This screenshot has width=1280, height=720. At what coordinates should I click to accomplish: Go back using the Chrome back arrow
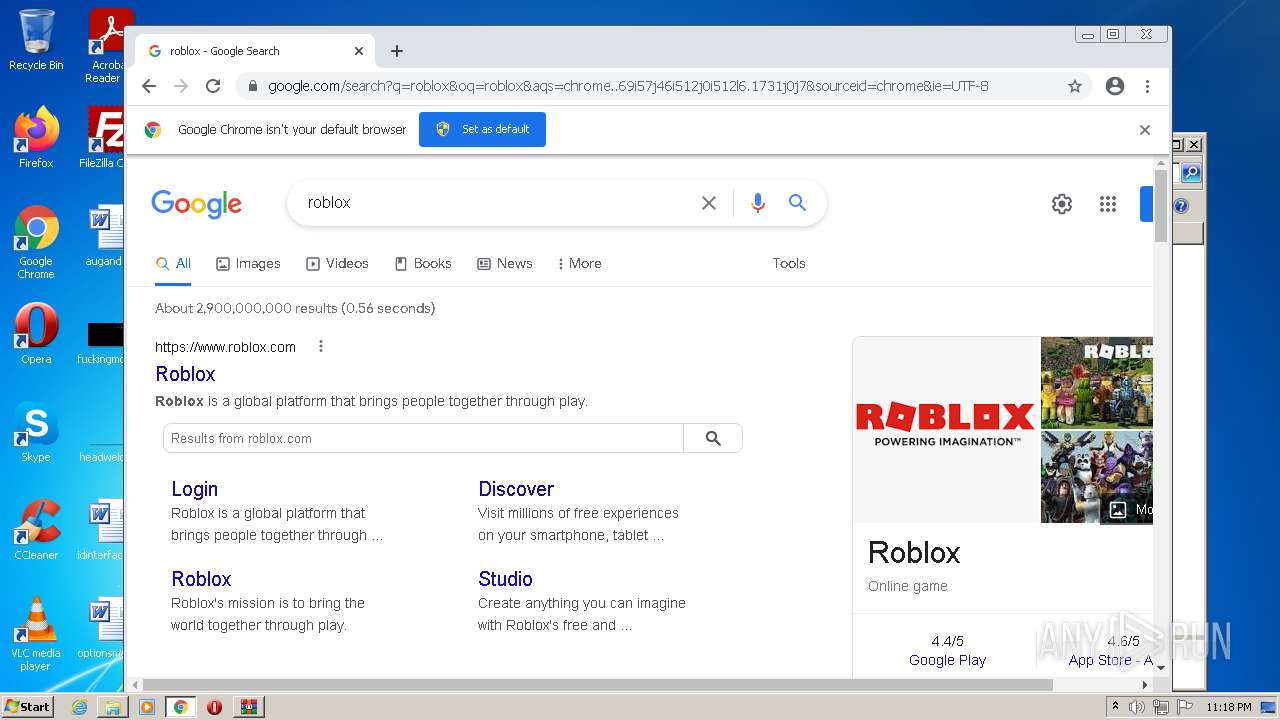tap(149, 86)
